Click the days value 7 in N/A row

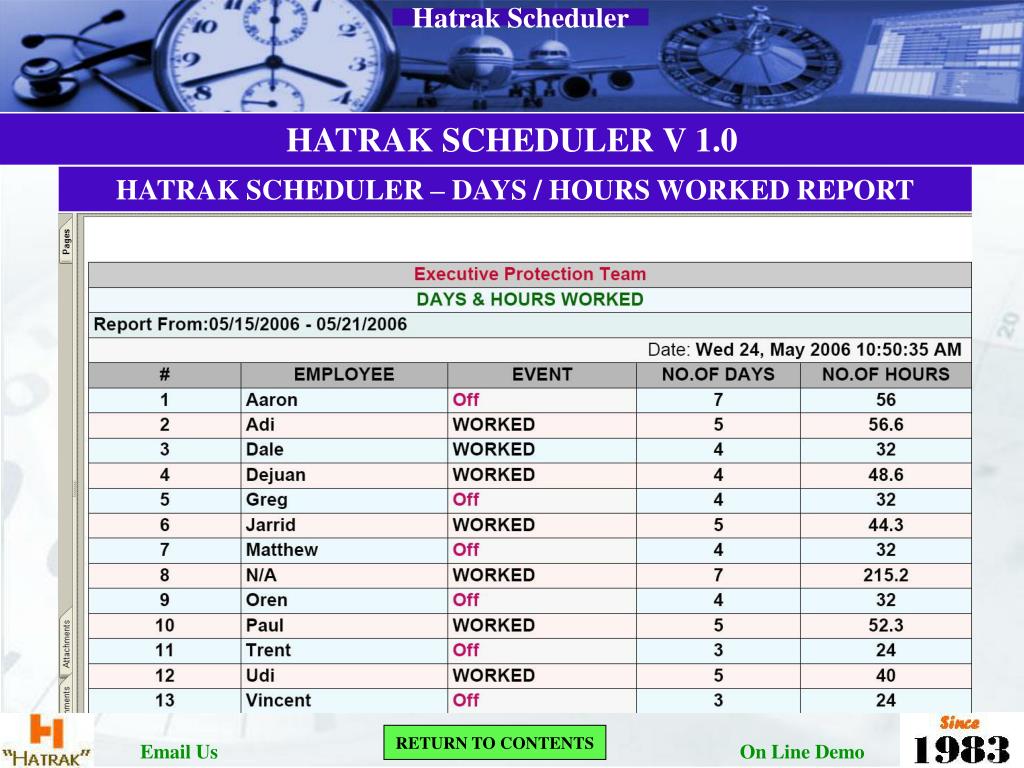pyautogui.click(x=718, y=575)
